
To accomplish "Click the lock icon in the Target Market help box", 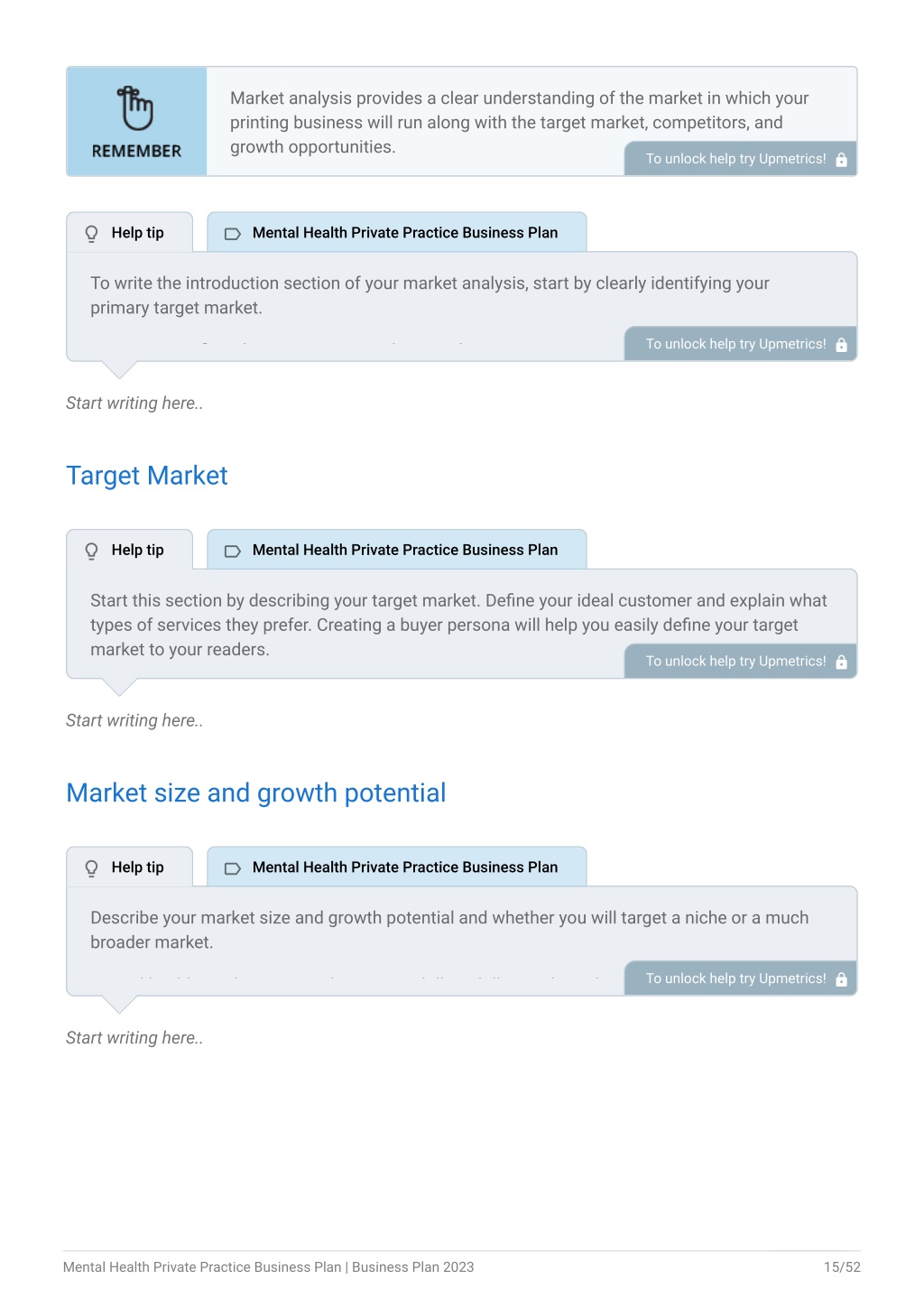I will pos(841,662).
